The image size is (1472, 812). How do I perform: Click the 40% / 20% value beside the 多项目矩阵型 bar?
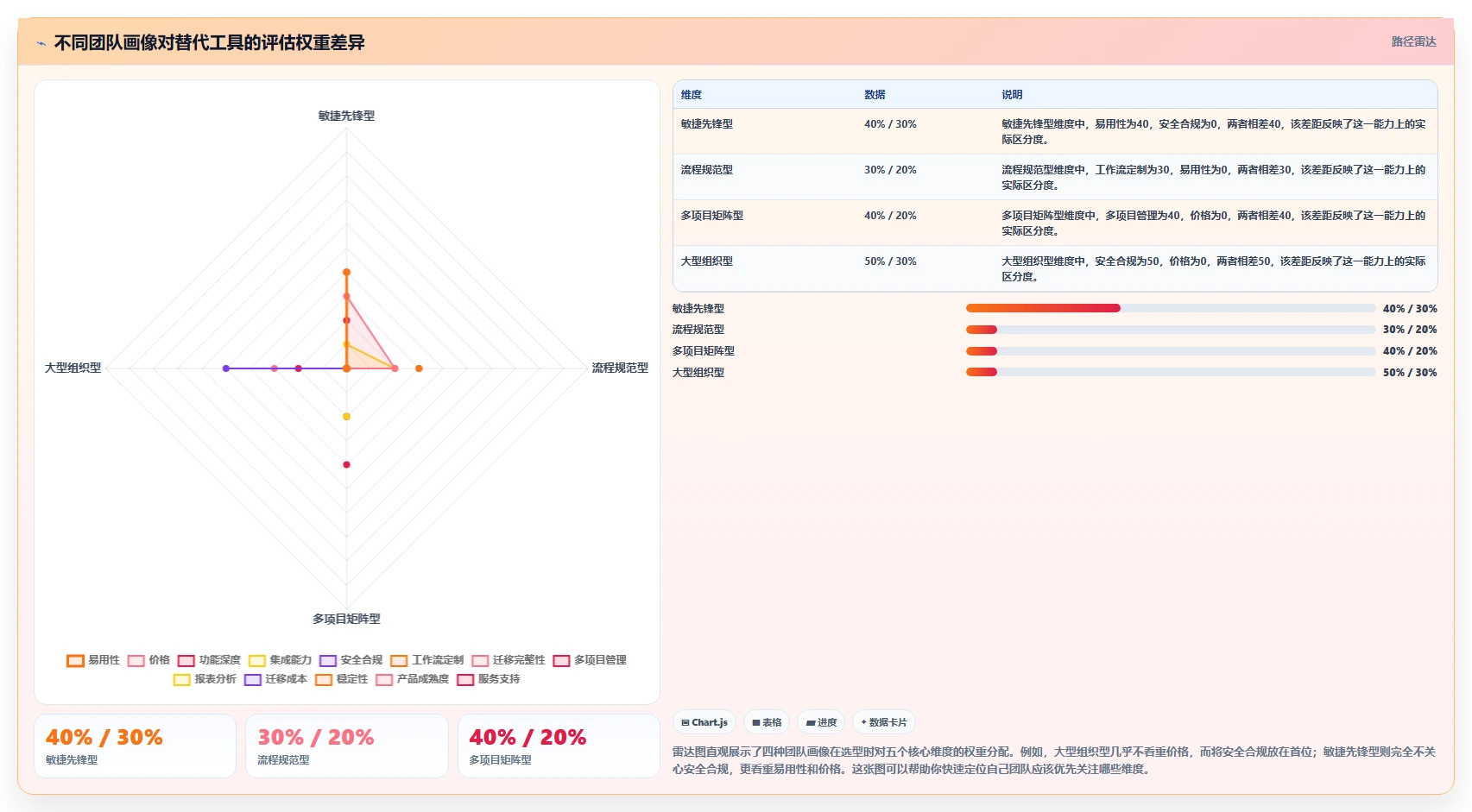click(x=1410, y=351)
